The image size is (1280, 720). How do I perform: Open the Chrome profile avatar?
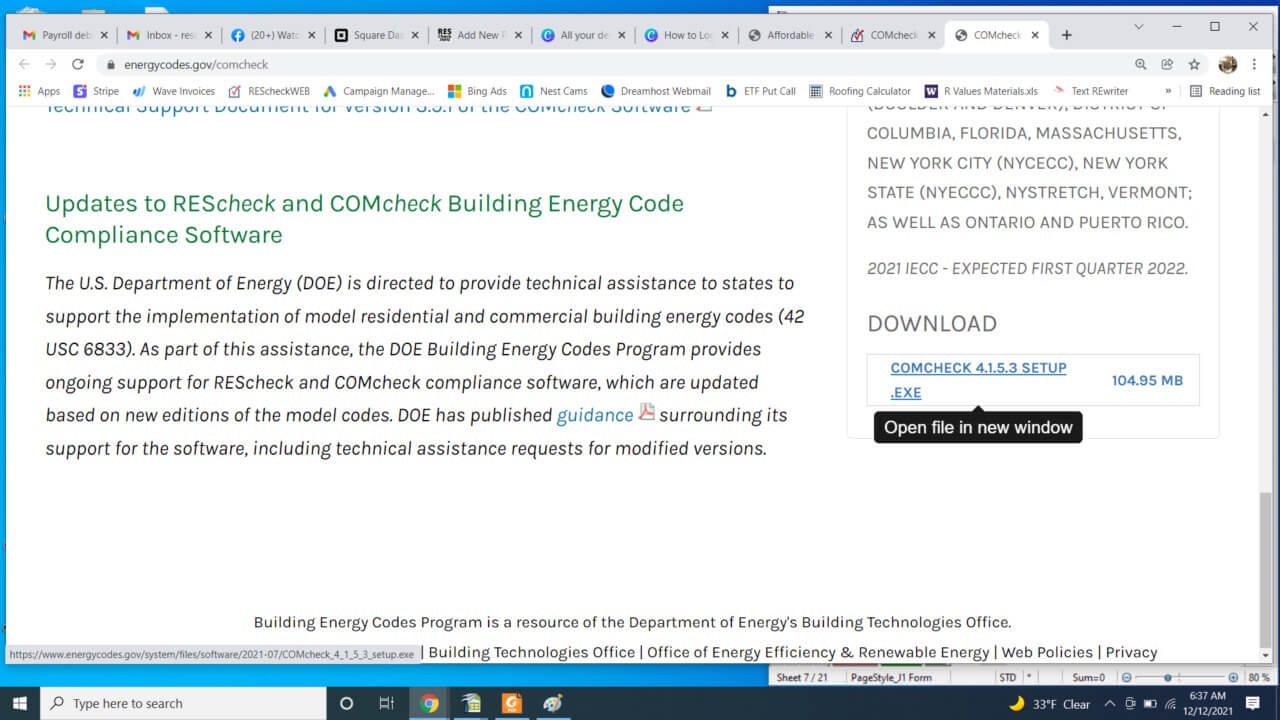(x=1227, y=63)
